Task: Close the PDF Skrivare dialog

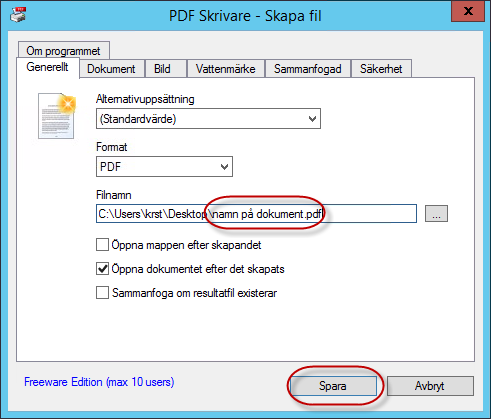Action: click(x=468, y=11)
